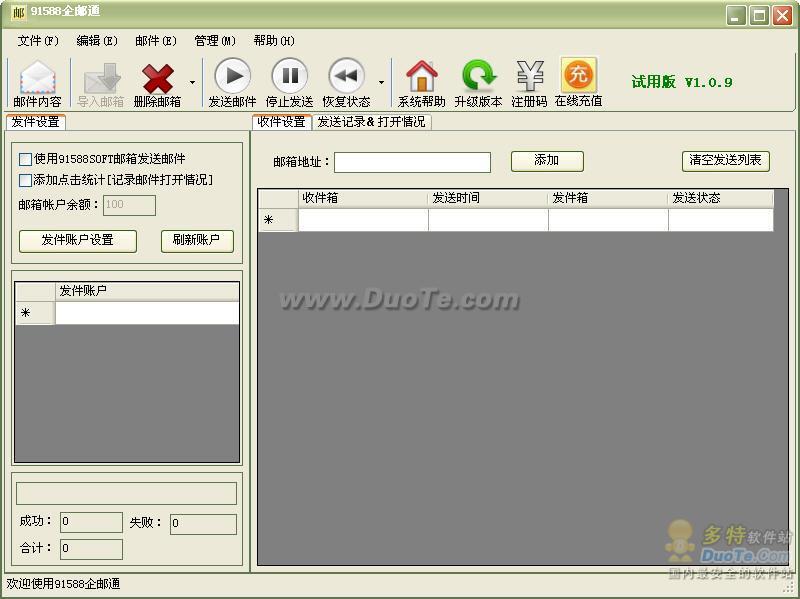This screenshot has width=800, height=599.
Task: Click the 邮箱地址 input field
Action: point(412,162)
